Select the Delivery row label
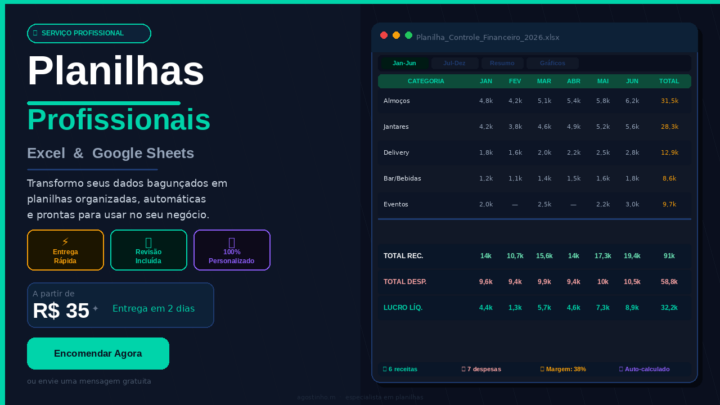The image size is (720, 405). coord(396,152)
